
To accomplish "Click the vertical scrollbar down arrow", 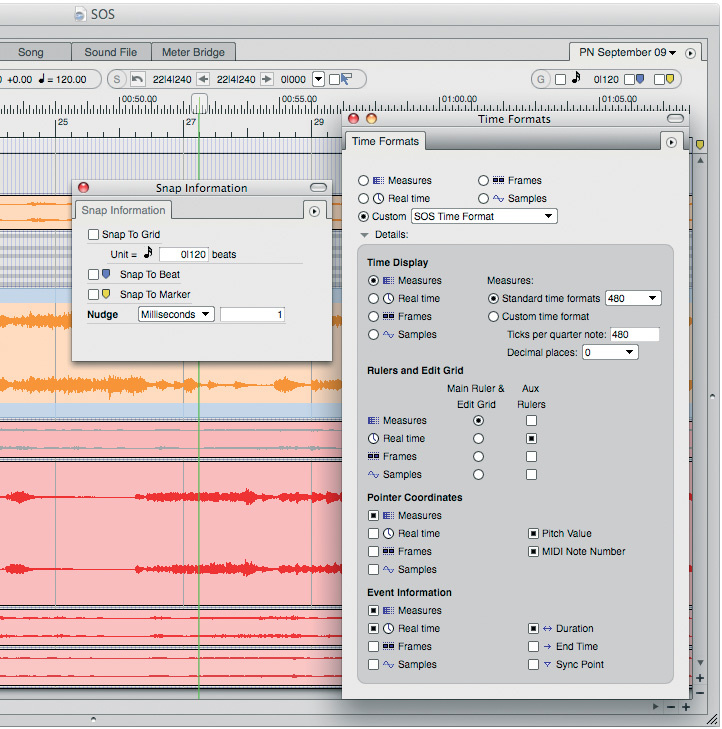I will 700,663.
